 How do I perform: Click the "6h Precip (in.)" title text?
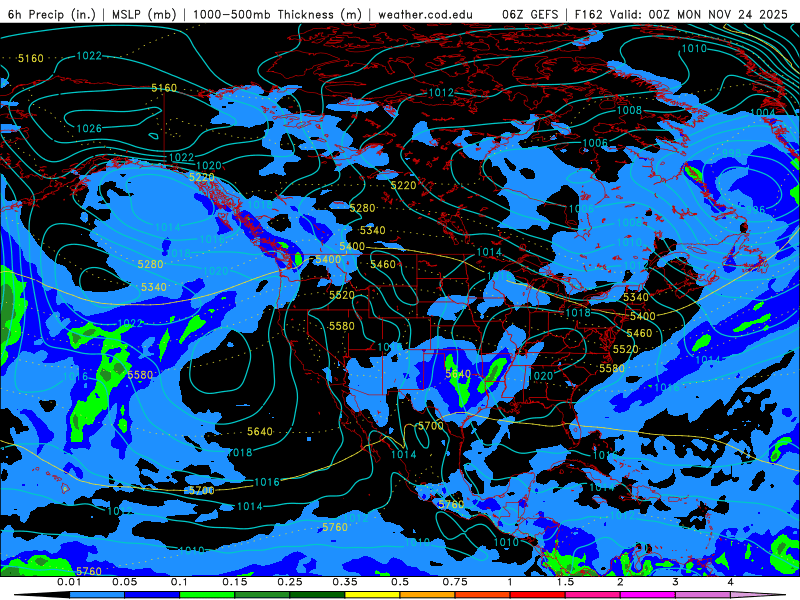(x=52, y=14)
